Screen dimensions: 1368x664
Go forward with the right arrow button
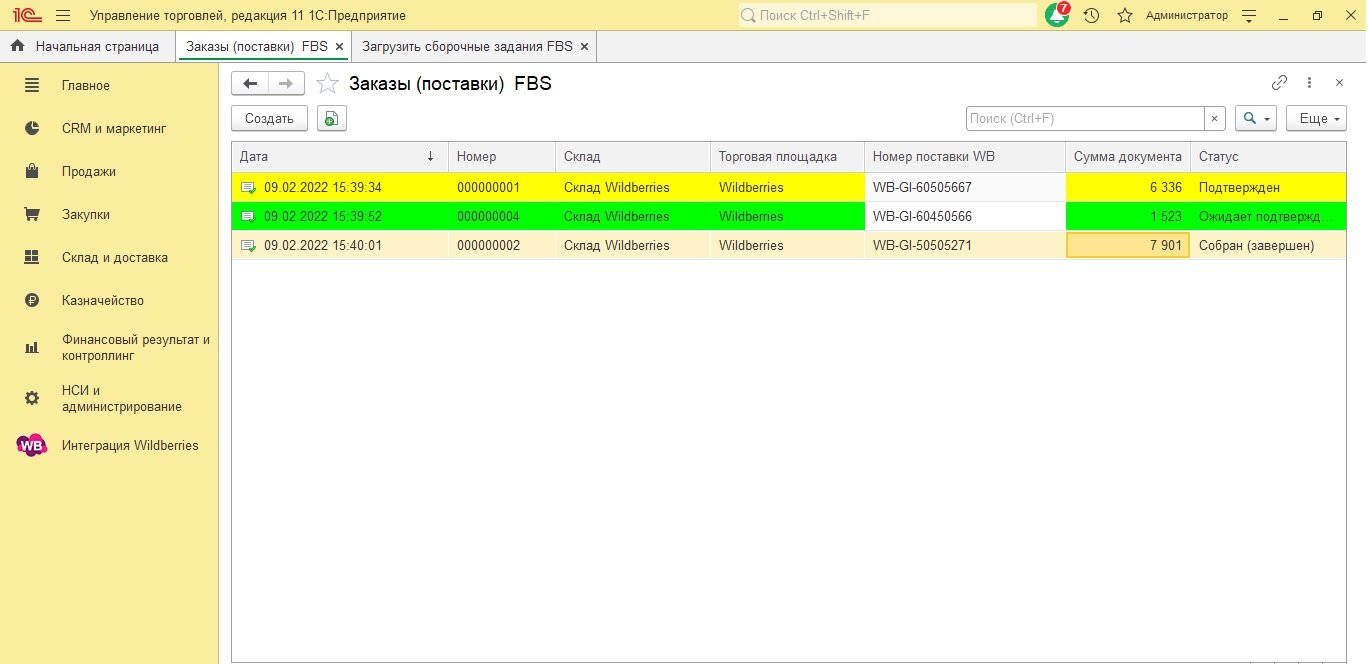[x=286, y=84]
